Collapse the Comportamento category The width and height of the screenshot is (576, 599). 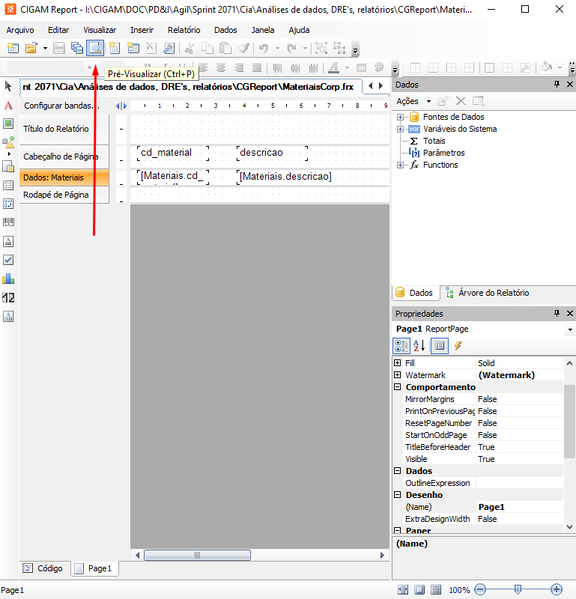[398, 387]
